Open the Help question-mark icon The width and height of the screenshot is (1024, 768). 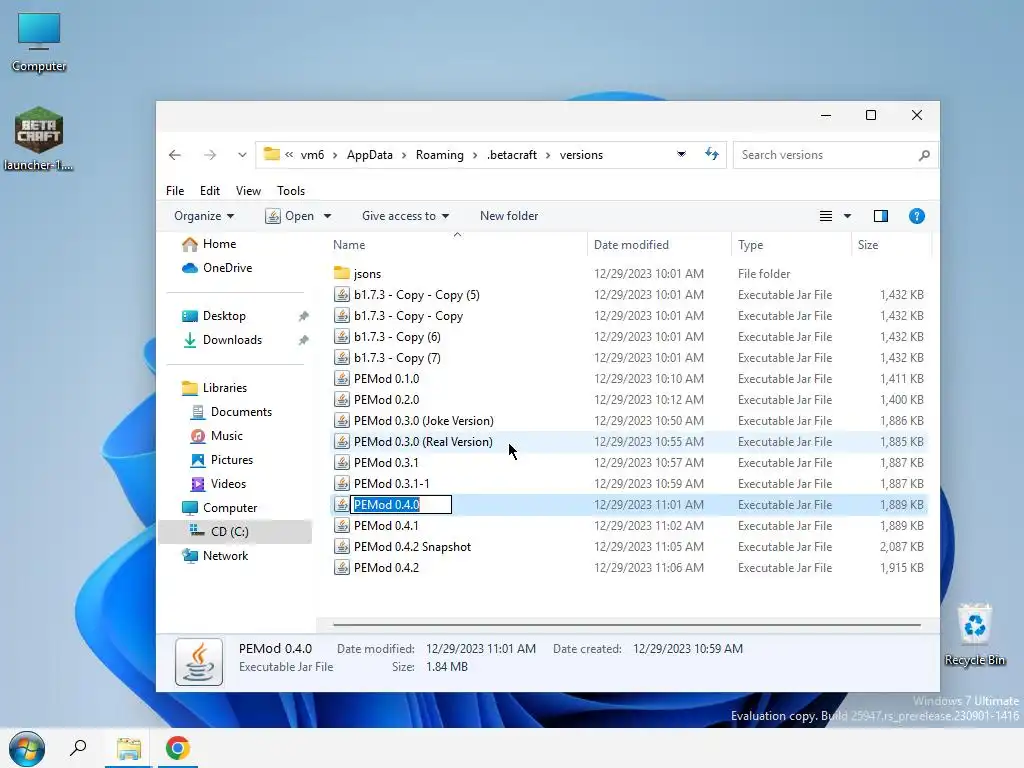click(x=916, y=216)
